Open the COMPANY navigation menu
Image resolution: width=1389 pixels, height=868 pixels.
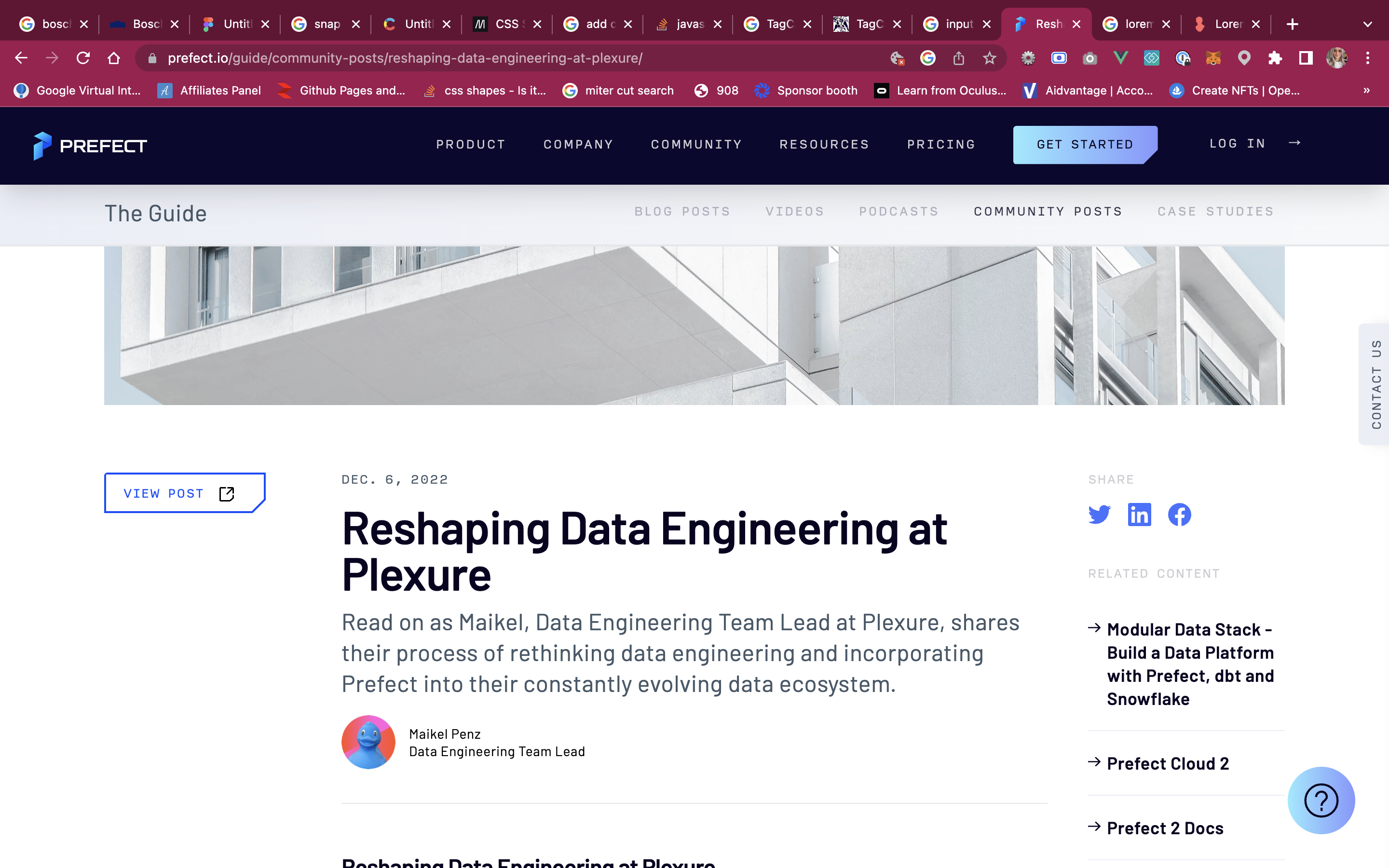click(578, 144)
